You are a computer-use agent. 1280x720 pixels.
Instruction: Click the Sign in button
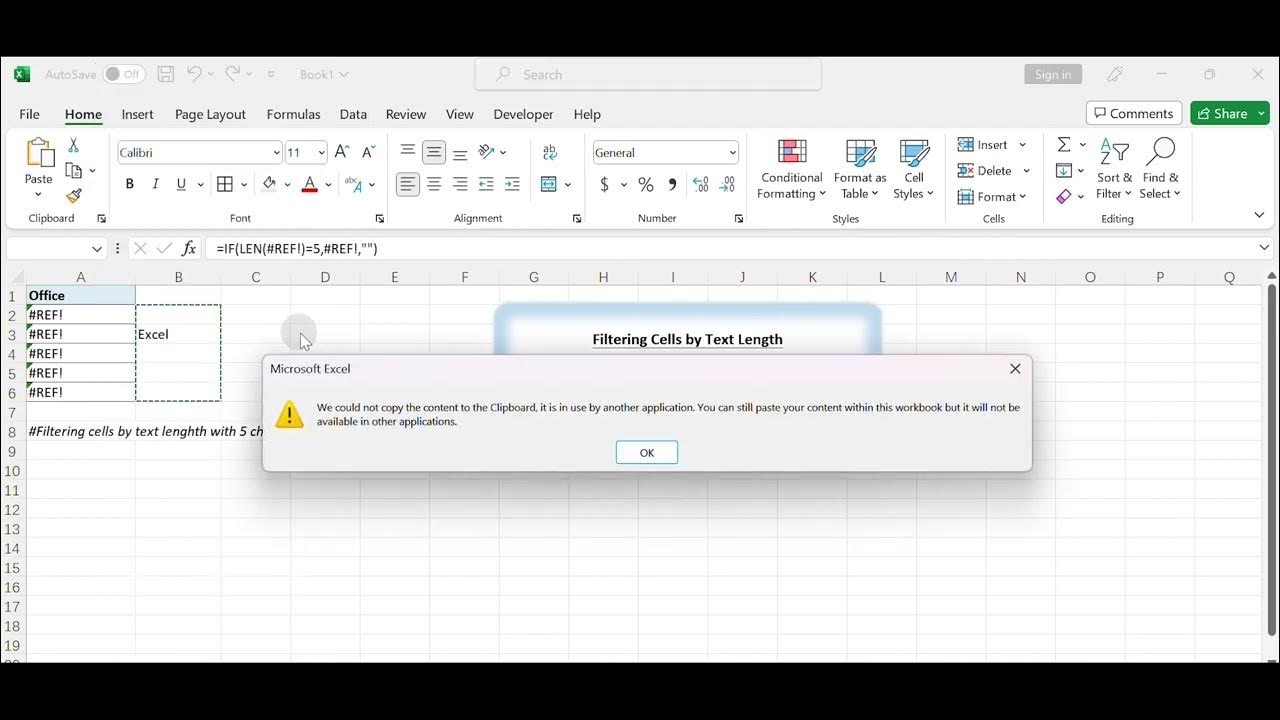click(x=1053, y=74)
